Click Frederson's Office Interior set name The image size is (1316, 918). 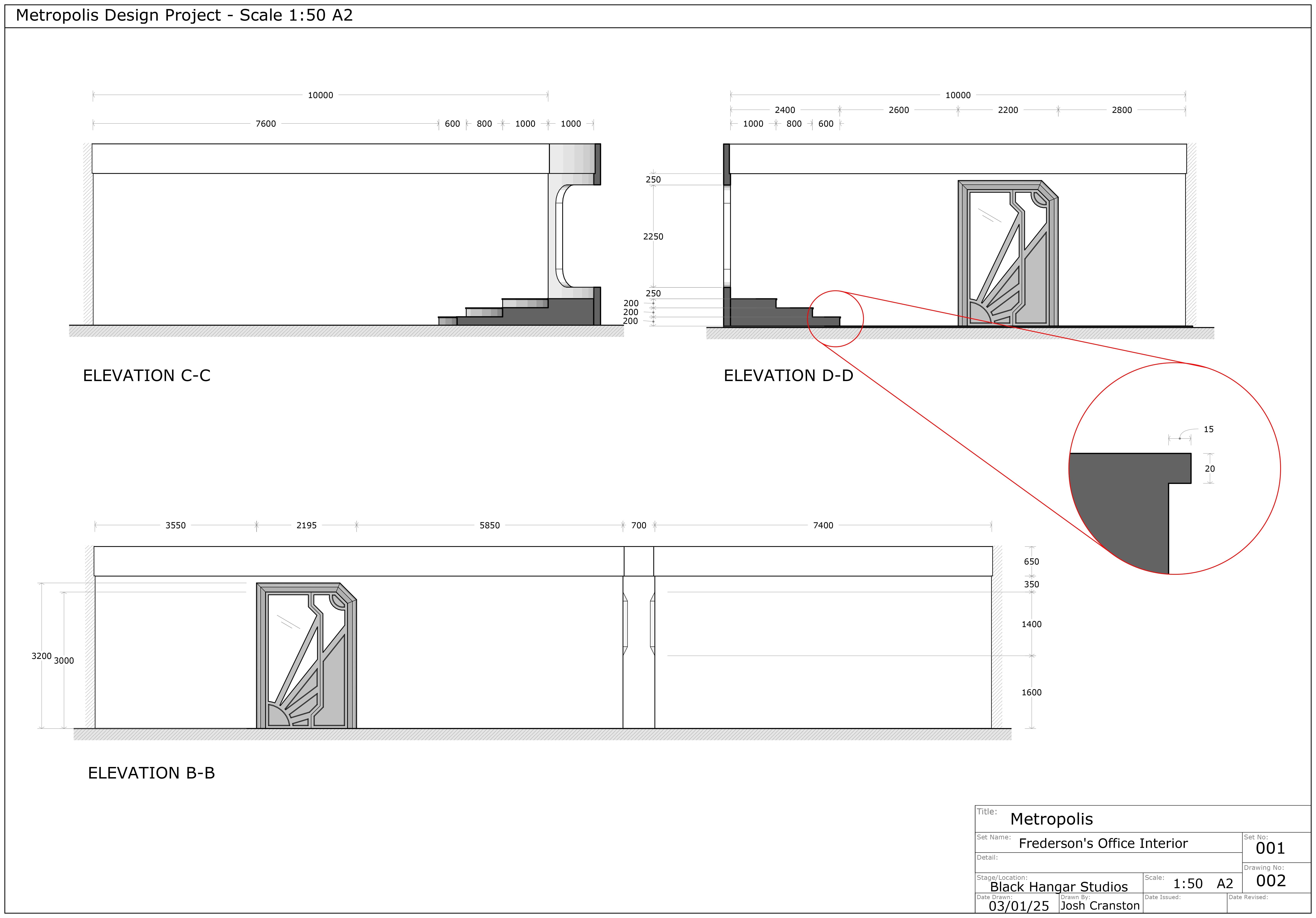pos(1103,843)
